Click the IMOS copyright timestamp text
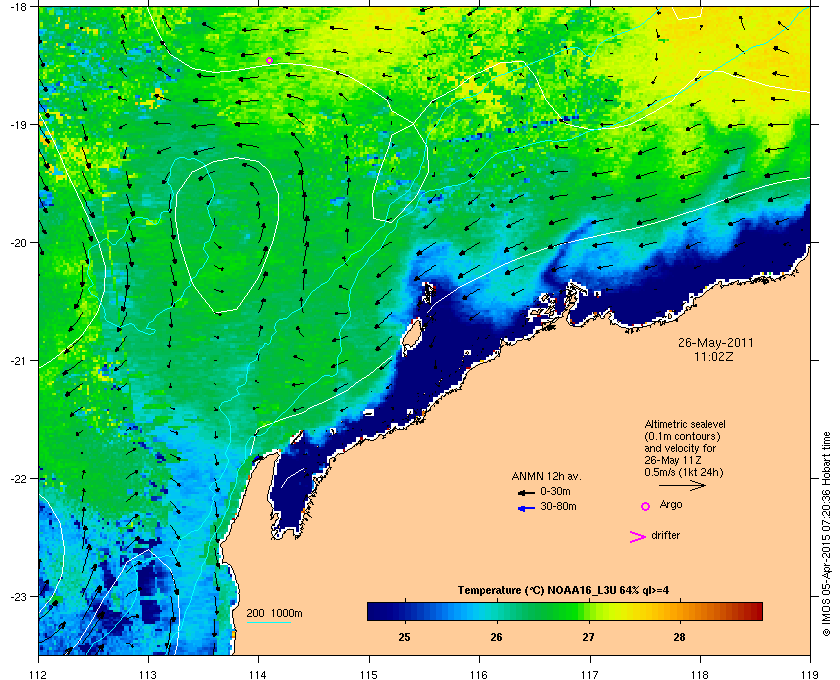Viewport: 840px width, 680px height. (x=825, y=534)
